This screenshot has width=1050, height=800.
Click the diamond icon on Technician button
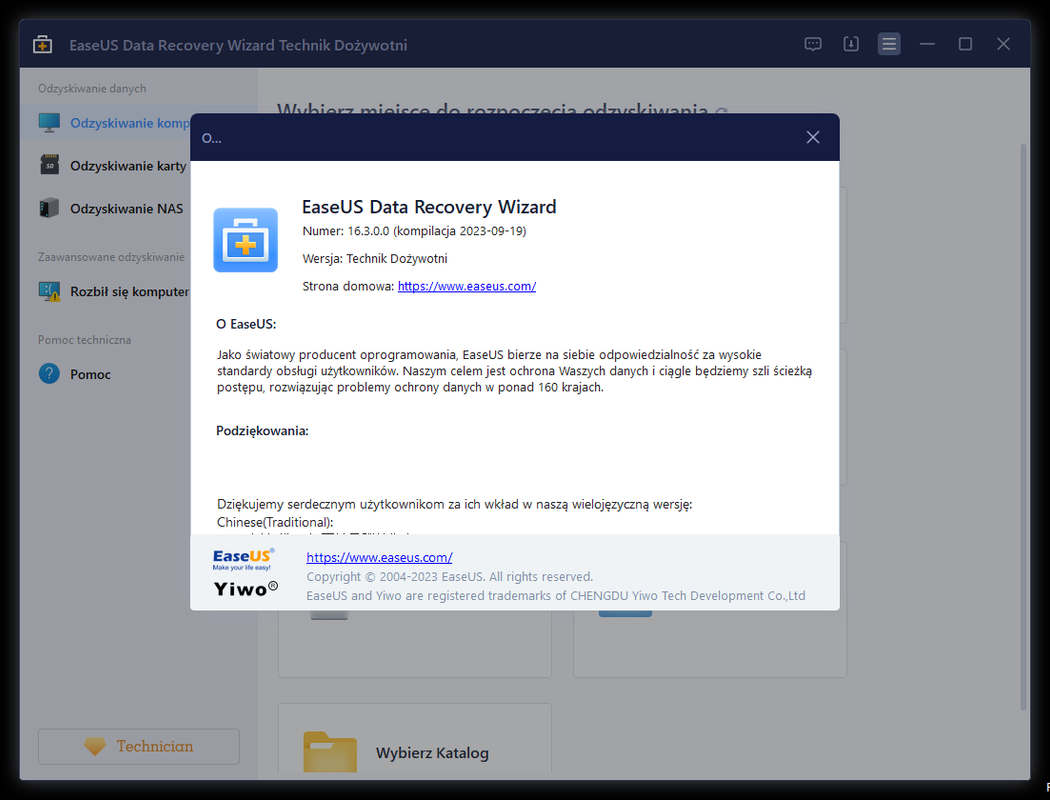95,746
